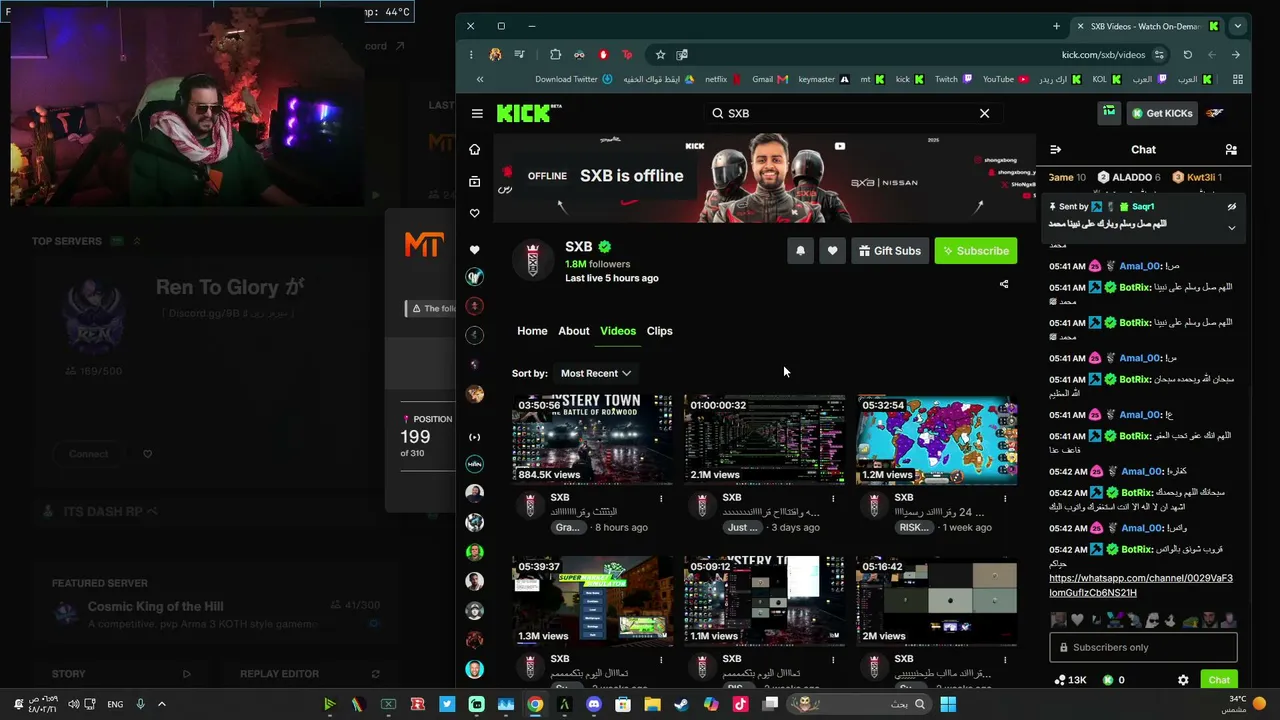Open options menu for the 8 hours ago video
The image size is (1280, 720).
tap(661, 498)
